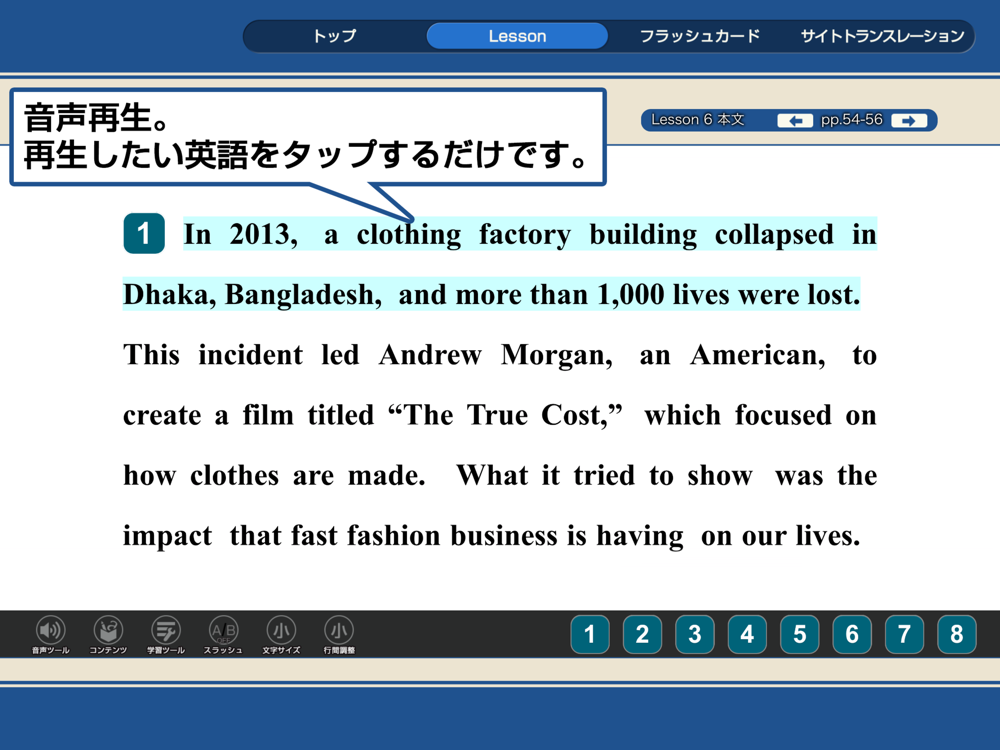Jump to section 8 in bottom bar

point(957,635)
